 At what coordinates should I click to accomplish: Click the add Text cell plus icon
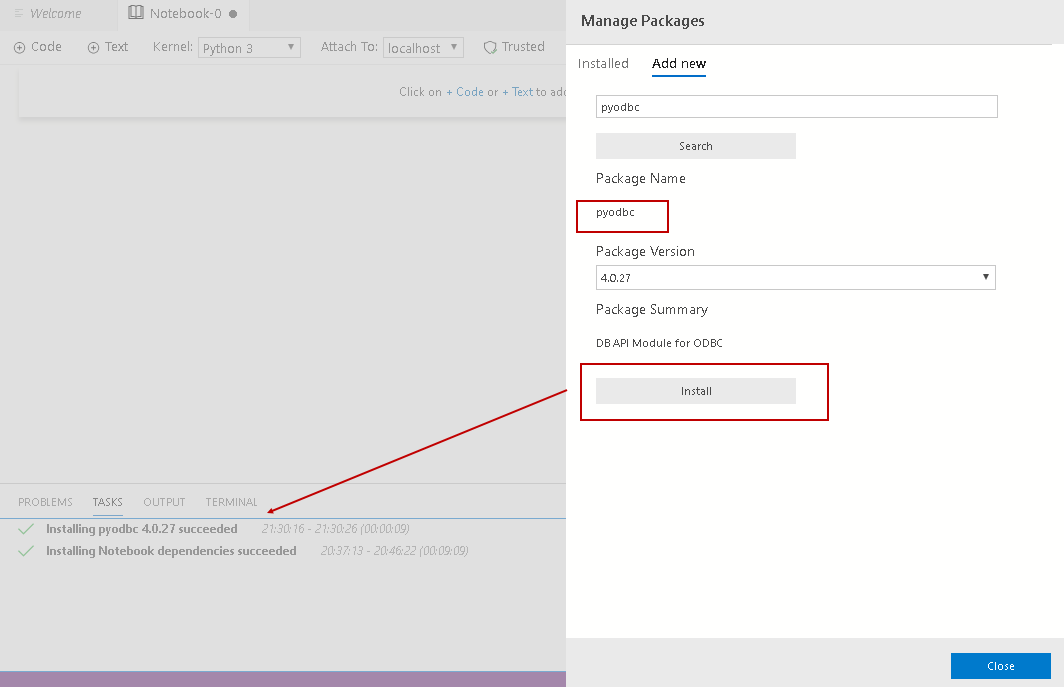click(94, 47)
